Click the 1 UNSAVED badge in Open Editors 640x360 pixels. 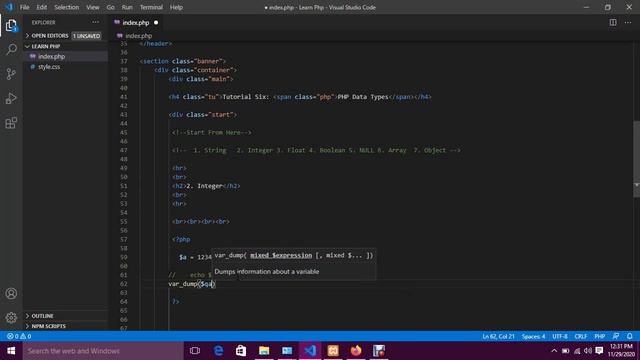(86, 36)
